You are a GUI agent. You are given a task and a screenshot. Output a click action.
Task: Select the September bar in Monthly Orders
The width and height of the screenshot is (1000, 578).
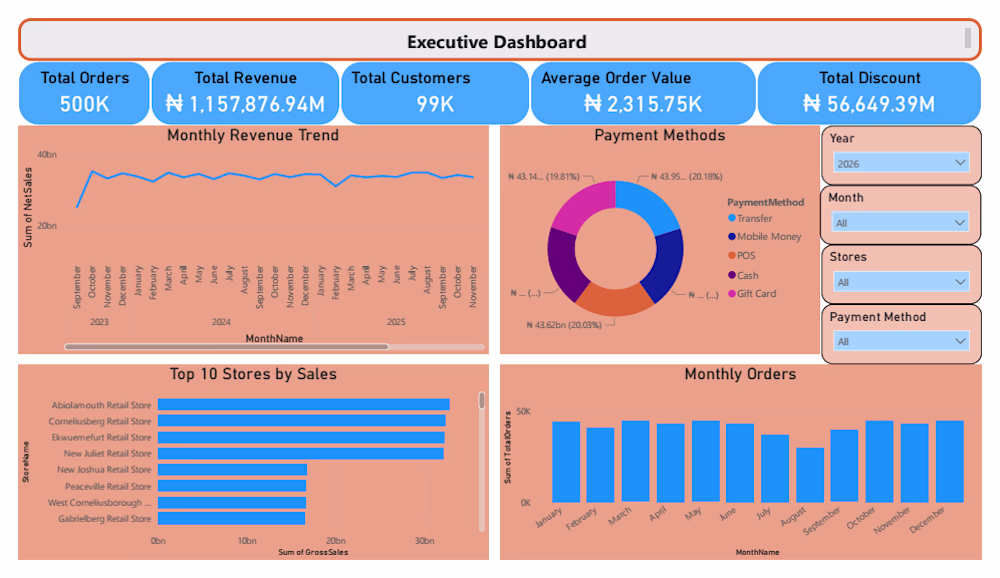click(844, 466)
